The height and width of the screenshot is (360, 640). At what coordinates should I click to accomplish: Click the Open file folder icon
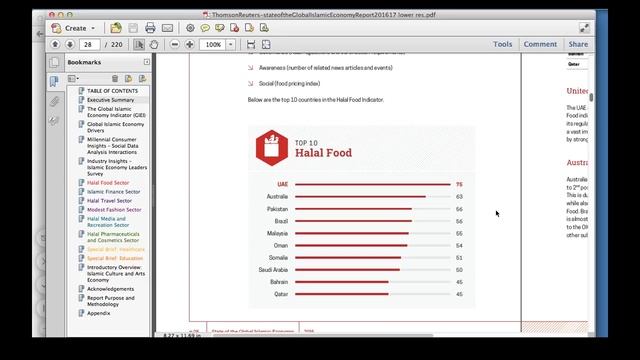click(x=116, y=28)
